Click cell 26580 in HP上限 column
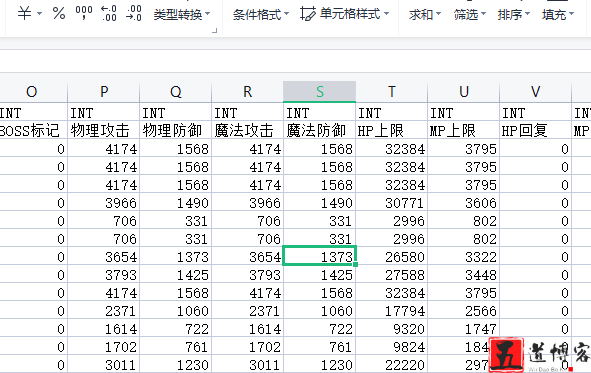The image size is (591, 373). coord(392,257)
